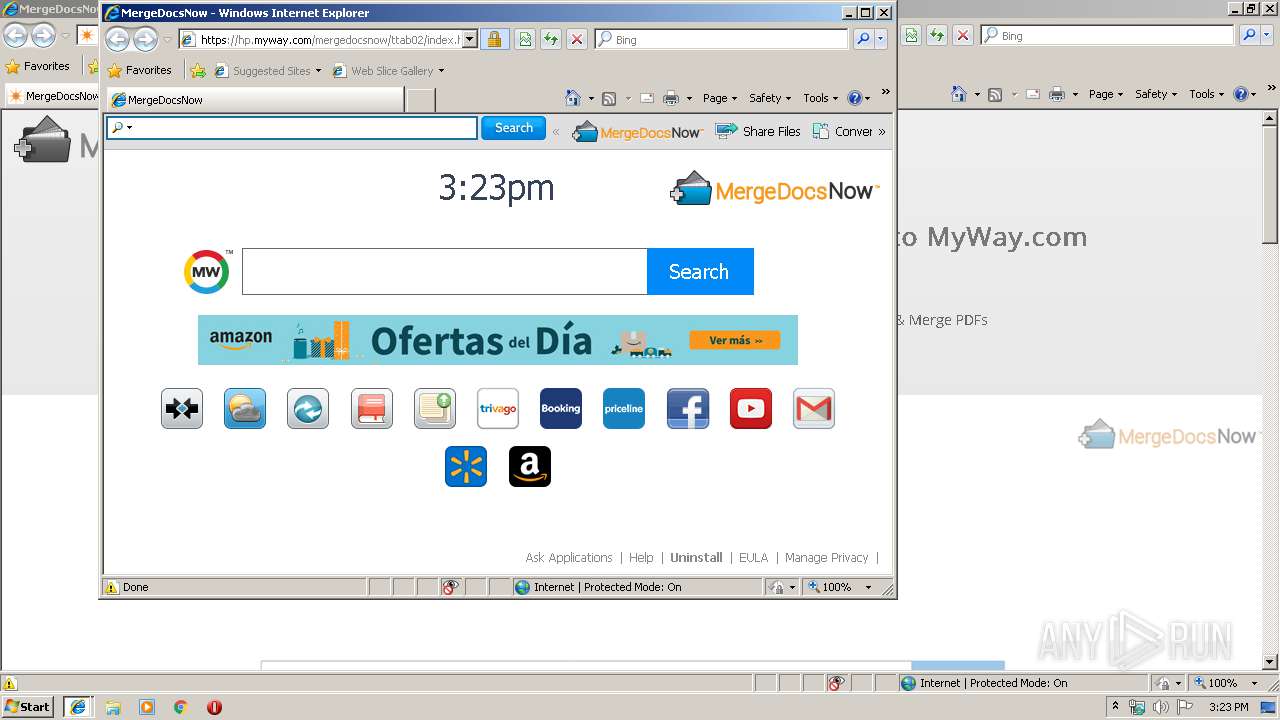Open the Web Slice Gallery dropdown arrow
Viewport: 1280px width, 720px height.
point(441,71)
